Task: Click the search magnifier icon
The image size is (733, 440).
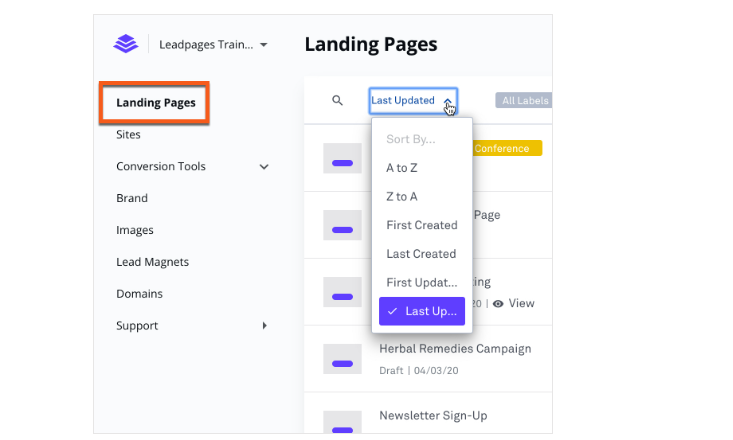Action: click(x=338, y=101)
